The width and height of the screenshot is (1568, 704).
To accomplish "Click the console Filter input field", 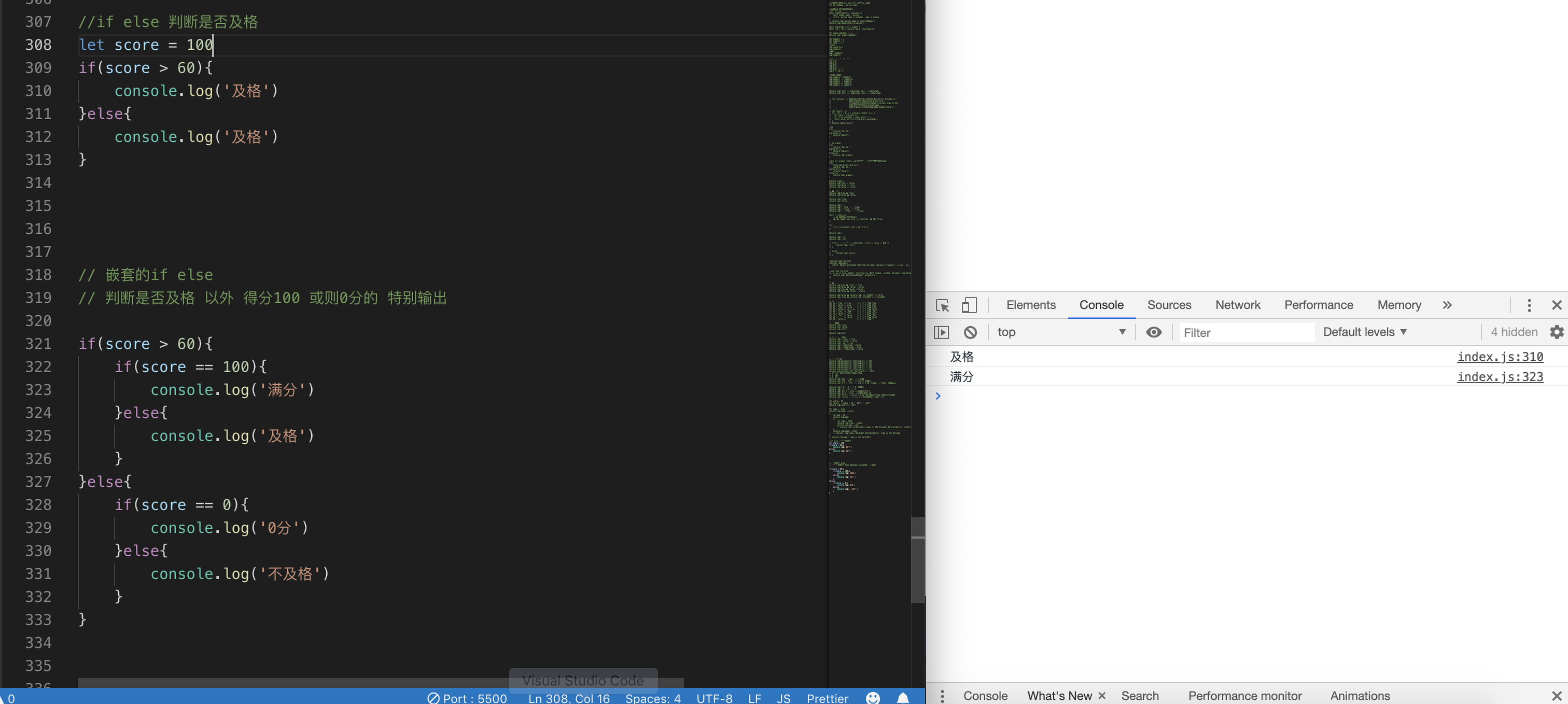I will (1245, 333).
